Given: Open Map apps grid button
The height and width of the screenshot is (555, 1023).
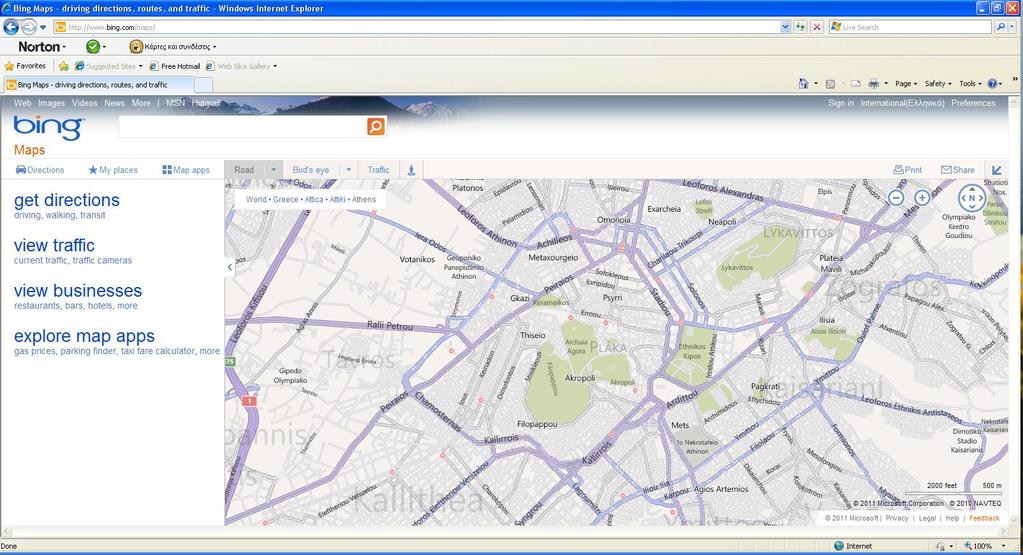Looking at the screenshot, I should click(x=186, y=170).
